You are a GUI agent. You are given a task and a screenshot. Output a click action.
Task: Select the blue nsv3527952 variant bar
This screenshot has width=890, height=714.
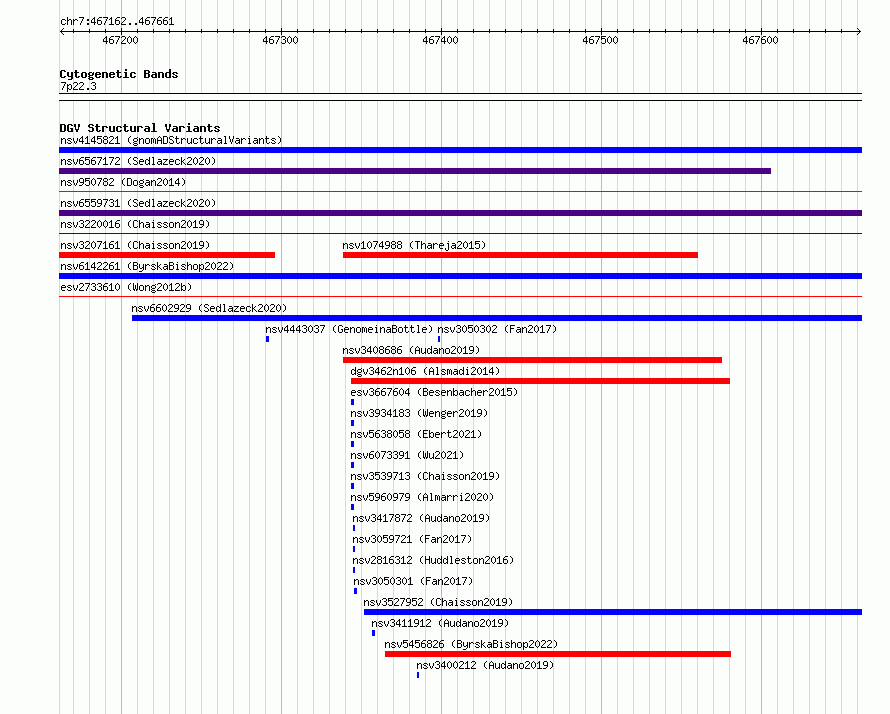613,612
